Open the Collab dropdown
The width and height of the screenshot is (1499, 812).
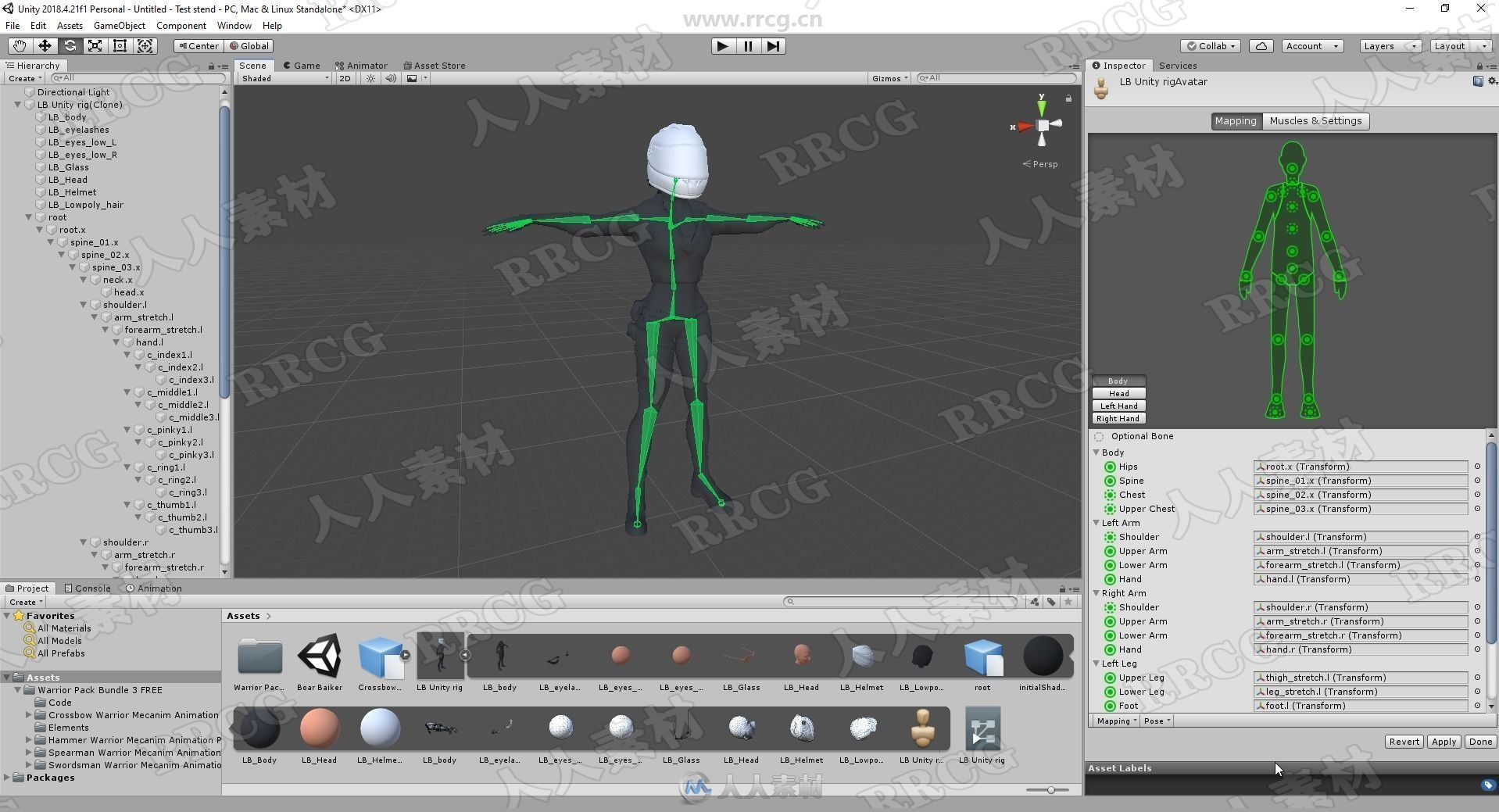click(x=1211, y=46)
